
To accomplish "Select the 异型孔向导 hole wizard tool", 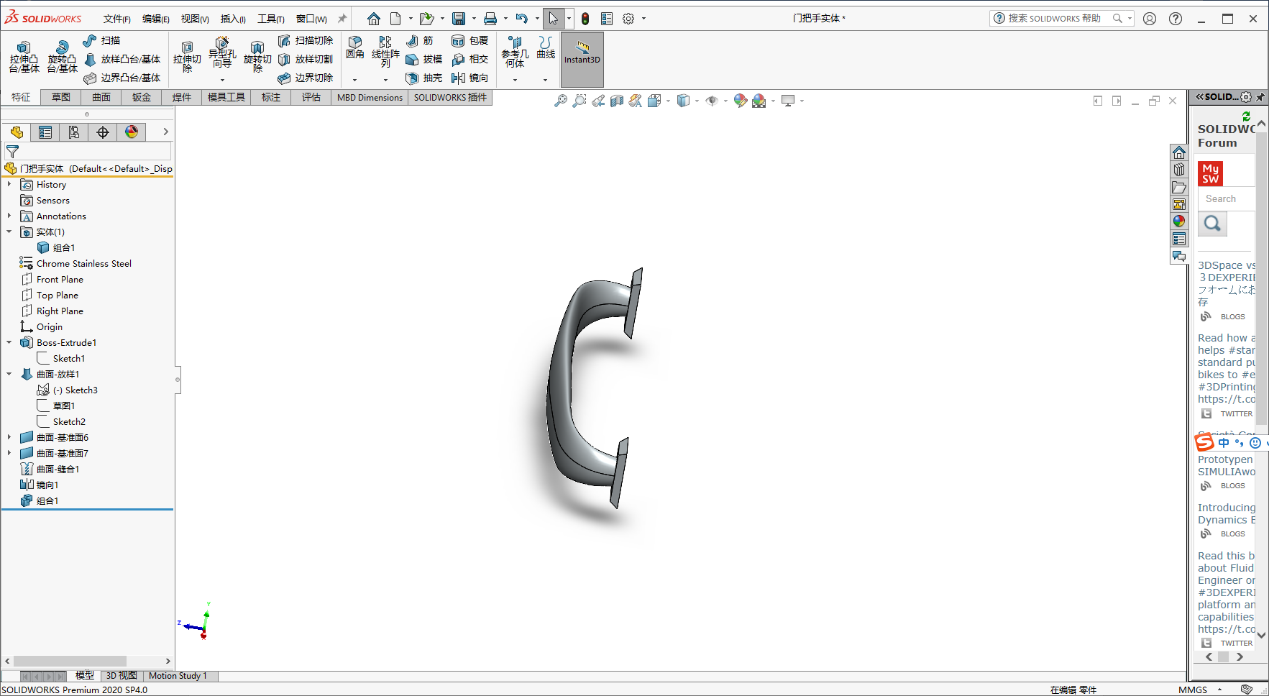I will pos(222,53).
